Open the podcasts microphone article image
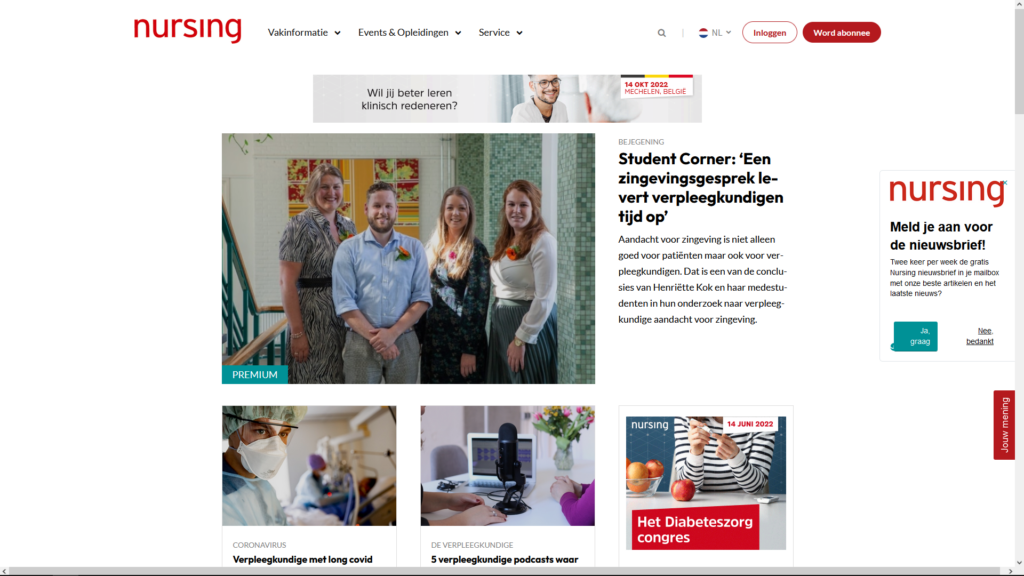 pos(507,466)
